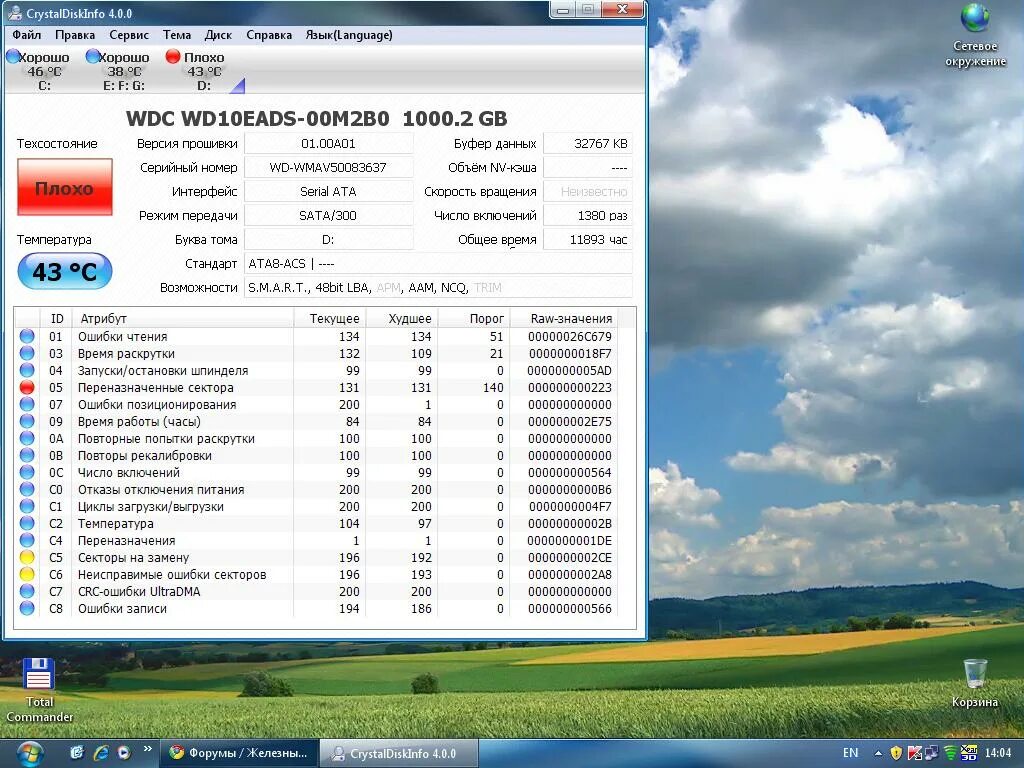The height and width of the screenshot is (768, 1024).
Task: Click the CrystalDiskInfo title bar icon
Action: click(x=14, y=13)
